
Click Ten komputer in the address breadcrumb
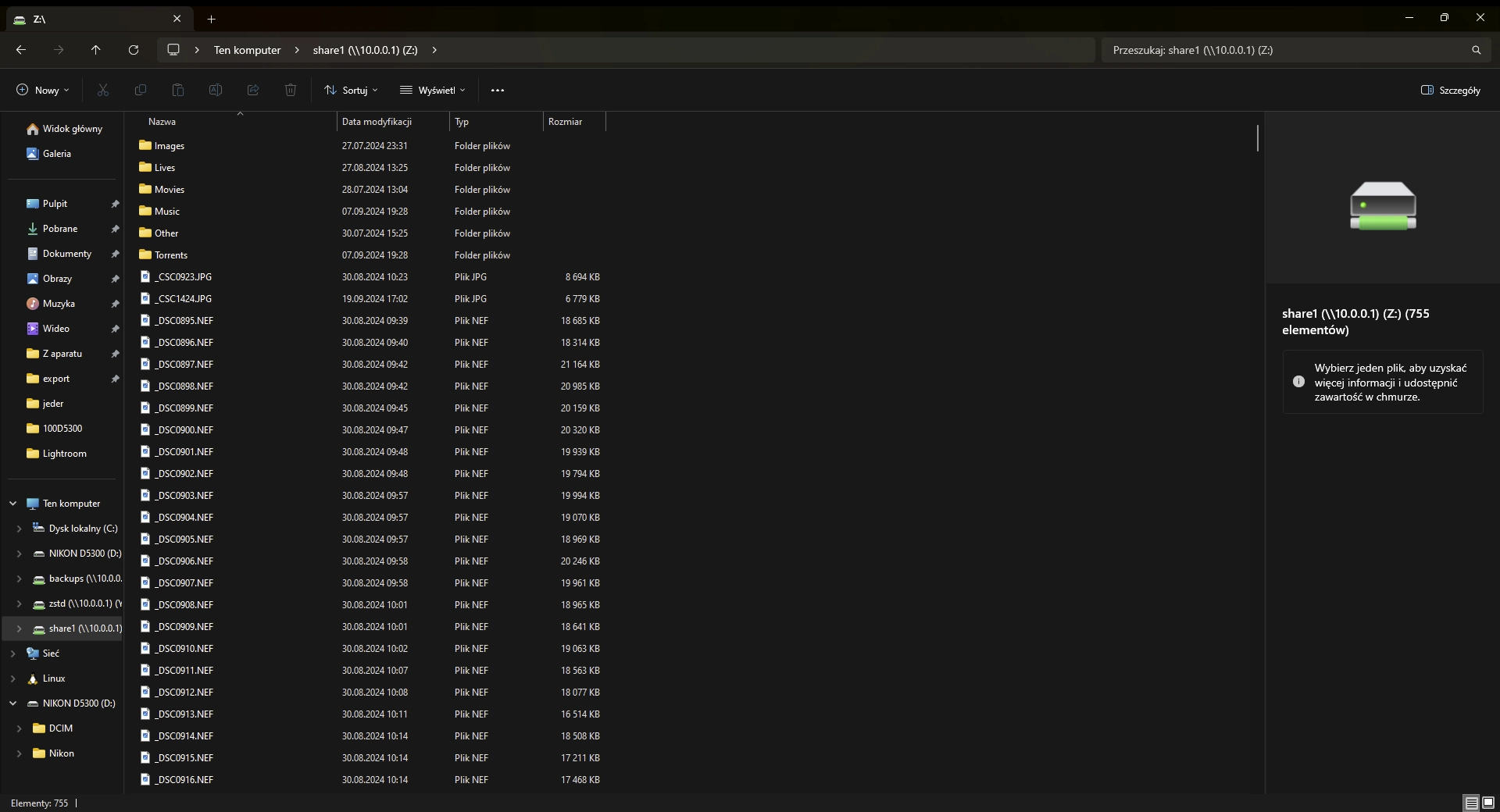tap(247, 50)
